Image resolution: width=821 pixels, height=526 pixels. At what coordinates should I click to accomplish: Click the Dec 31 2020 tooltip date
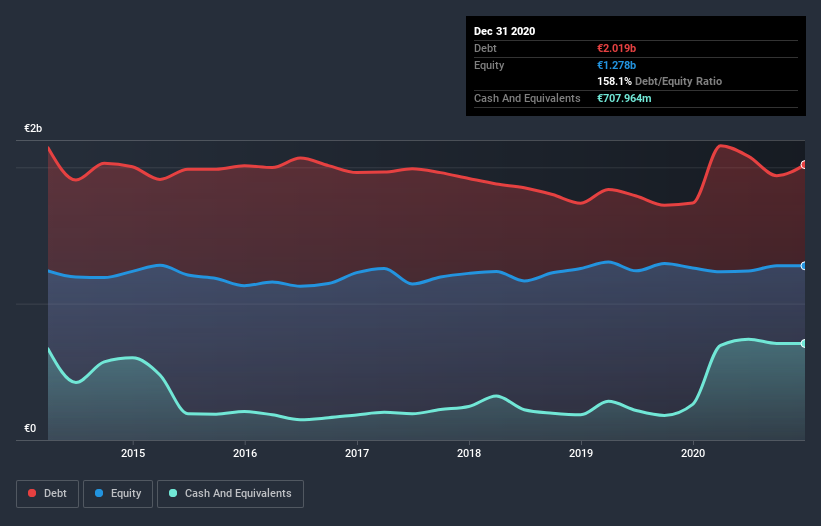(505, 31)
